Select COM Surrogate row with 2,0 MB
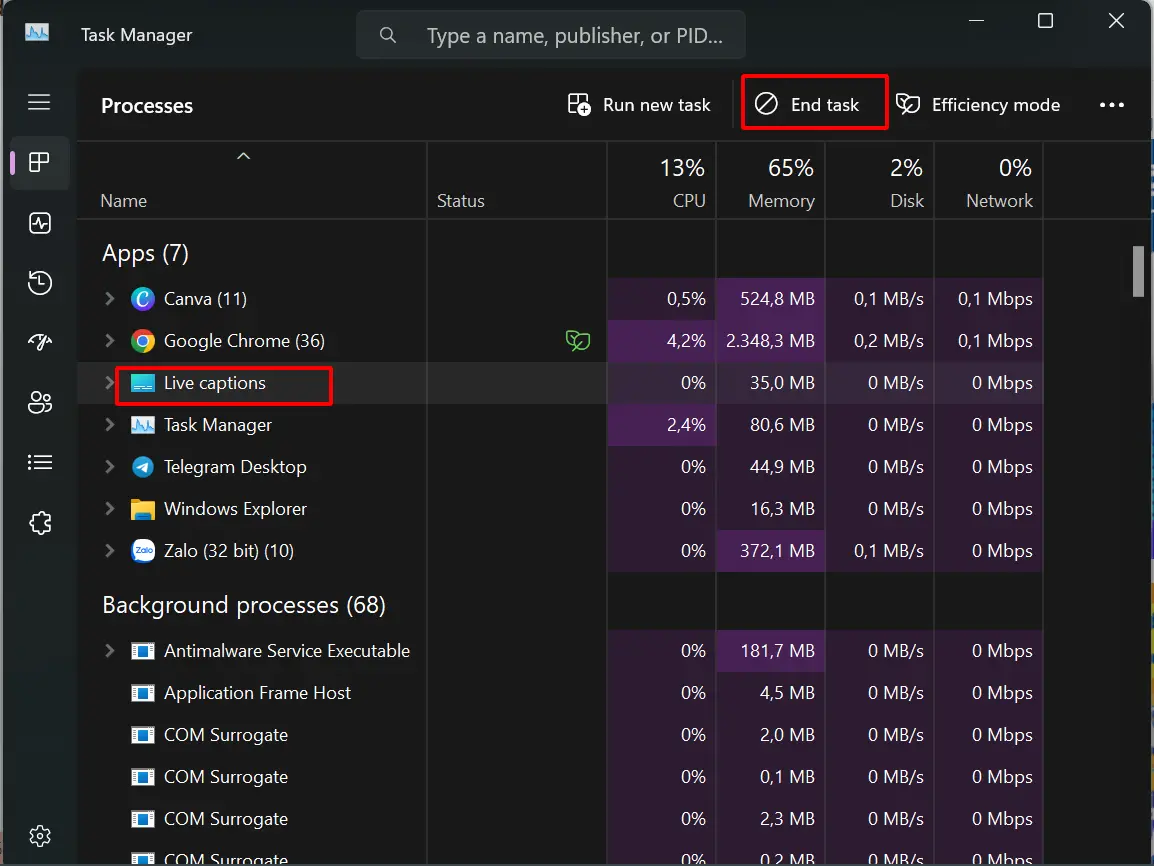Screen dimensions: 1154x866 (x=559, y=734)
